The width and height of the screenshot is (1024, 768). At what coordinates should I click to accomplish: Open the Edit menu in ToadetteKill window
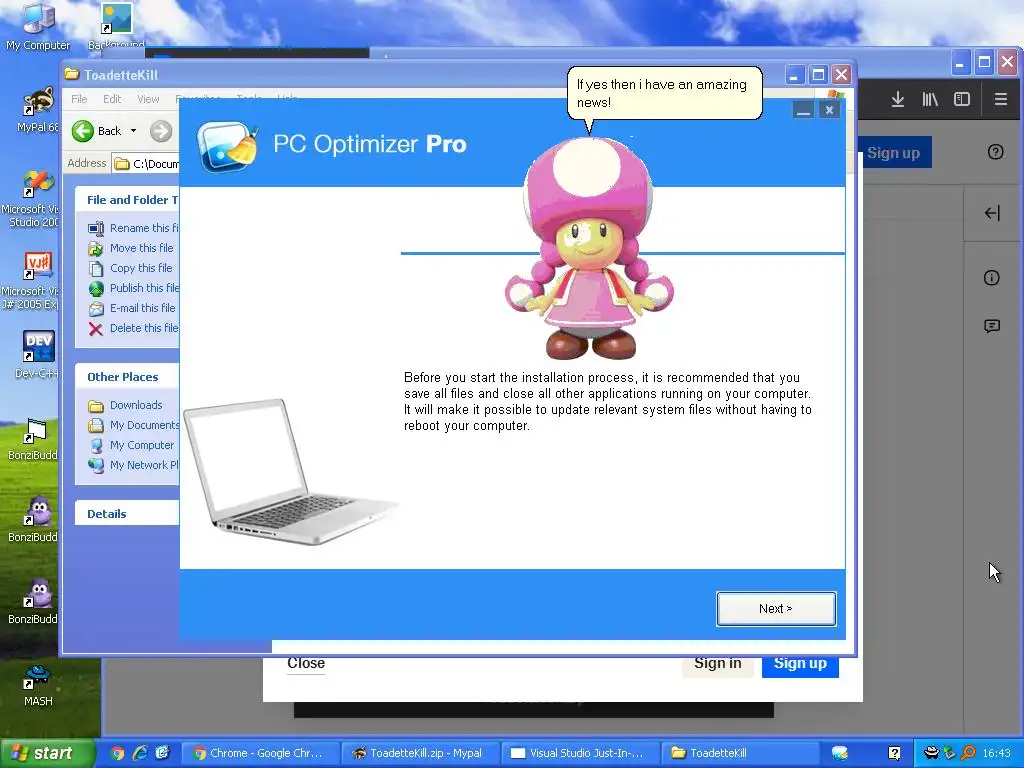click(x=112, y=99)
